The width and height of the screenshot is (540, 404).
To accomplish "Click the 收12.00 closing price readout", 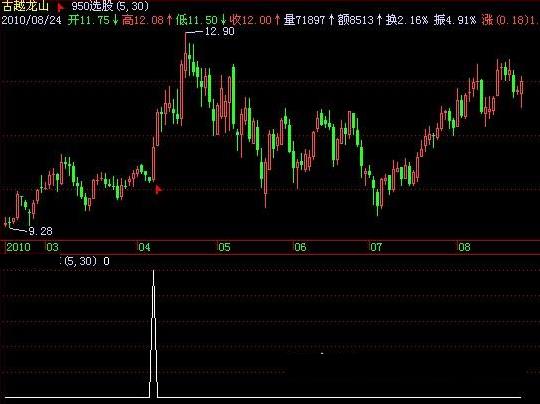I will (x=251, y=20).
